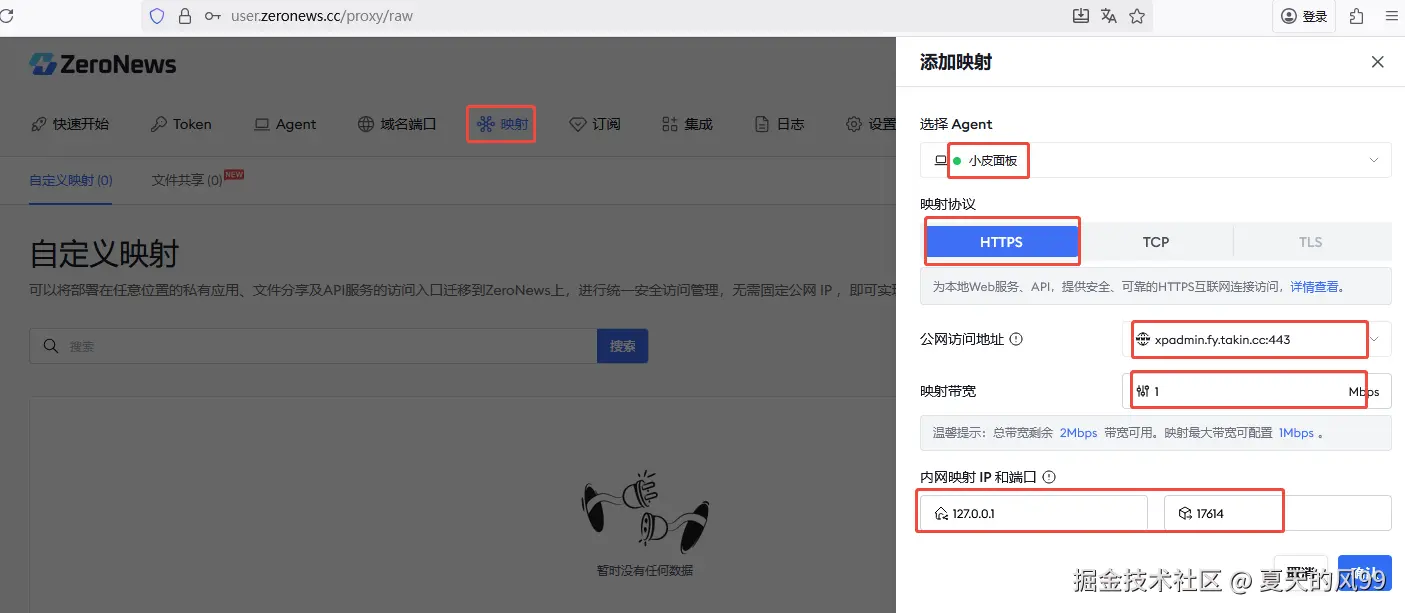Open the Token menu item
This screenshot has height=613, width=1405.
pyautogui.click(x=181, y=124)
